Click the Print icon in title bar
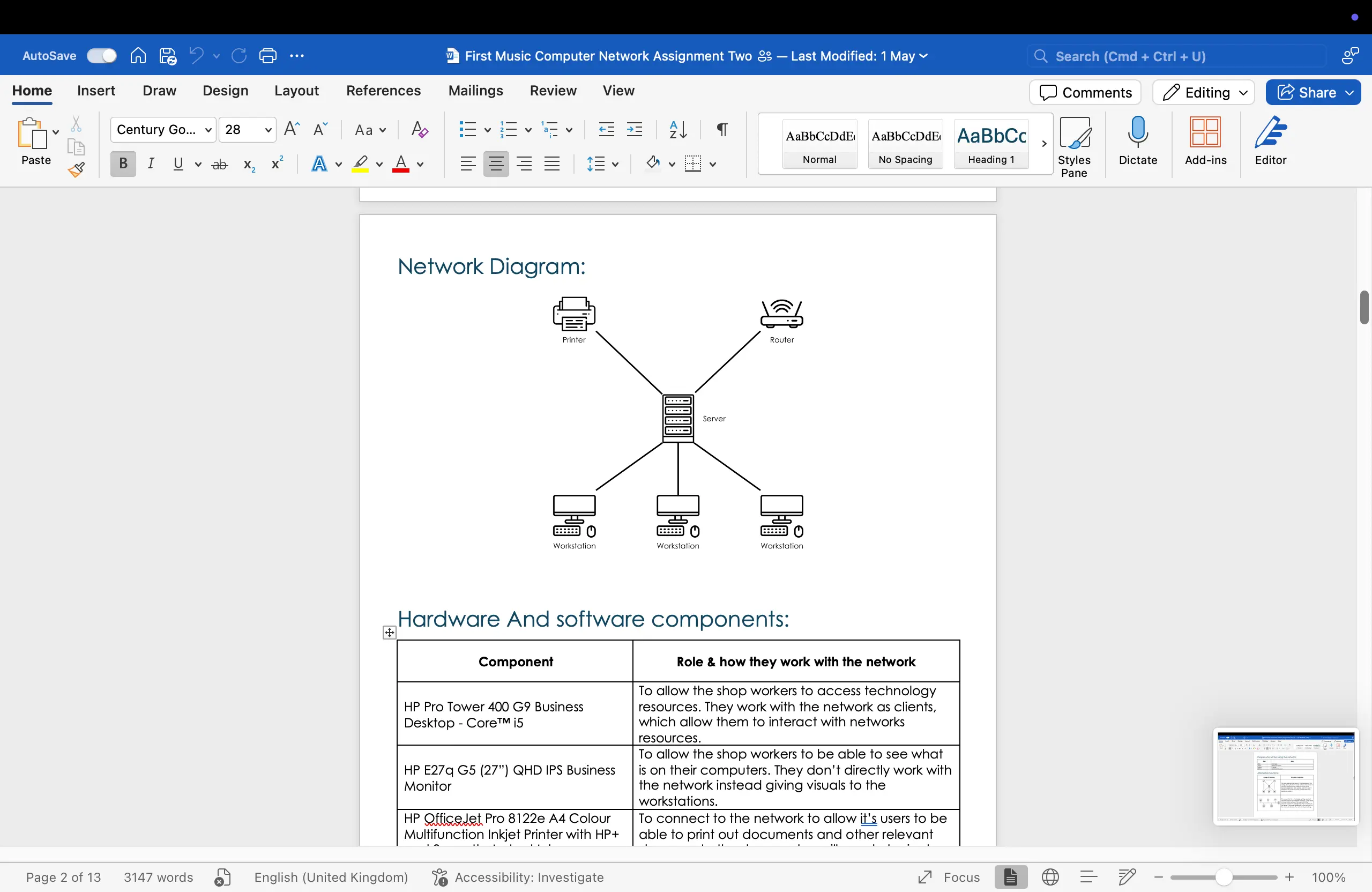 pos(268,56)
